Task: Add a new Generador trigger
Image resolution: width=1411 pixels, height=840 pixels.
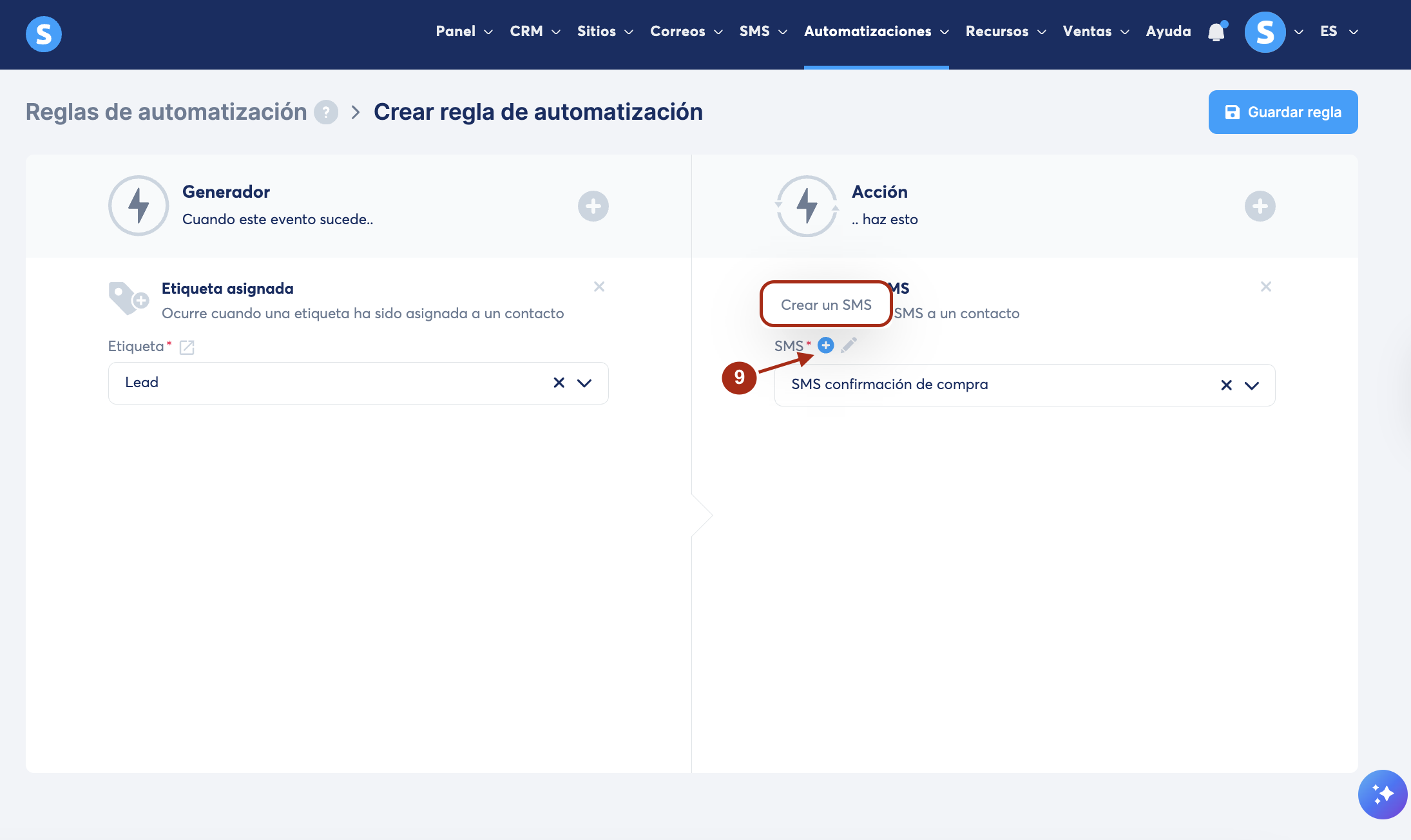Action: coord(593,206)
